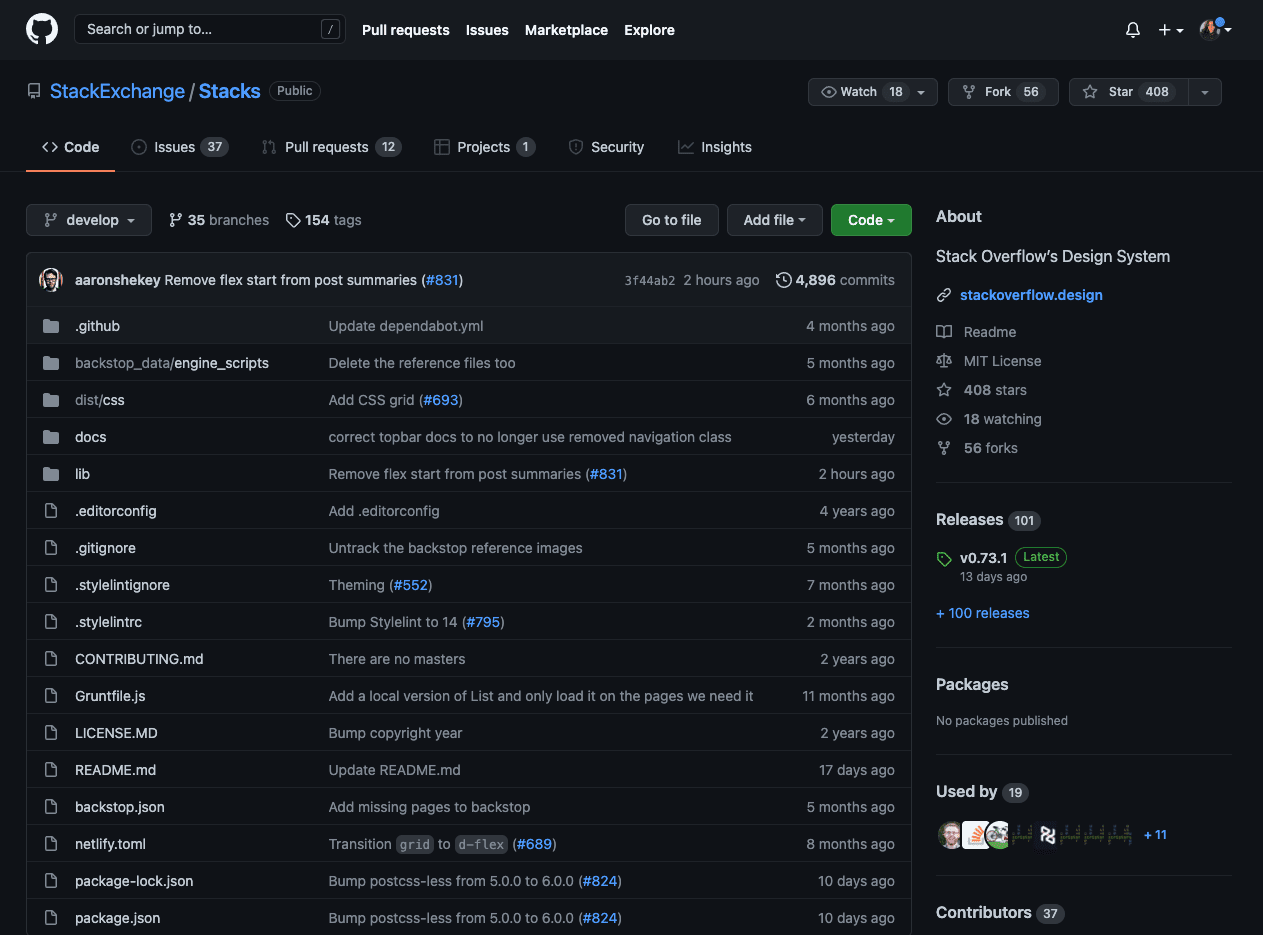Switch to the repository Issues tab
Viewport: 1263px width, 935px height.
pyautogui.click(x=180, y=147)
